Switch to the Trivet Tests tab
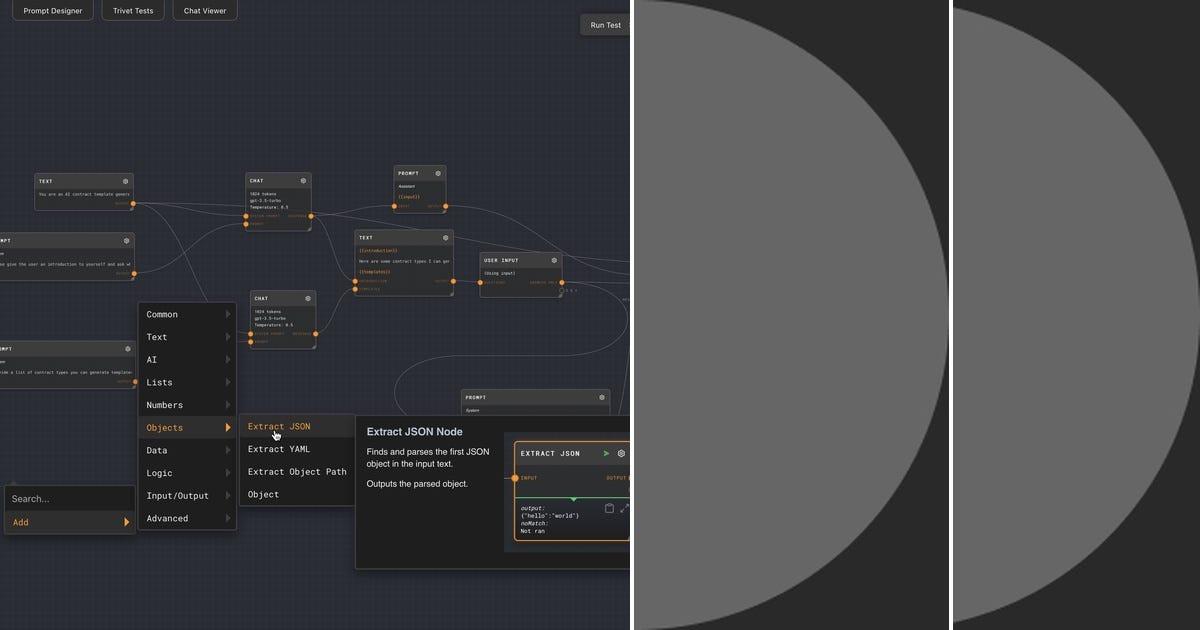The width and height of the screenshot is (1200, 630). pyautogui.click(x=133, y=11)
